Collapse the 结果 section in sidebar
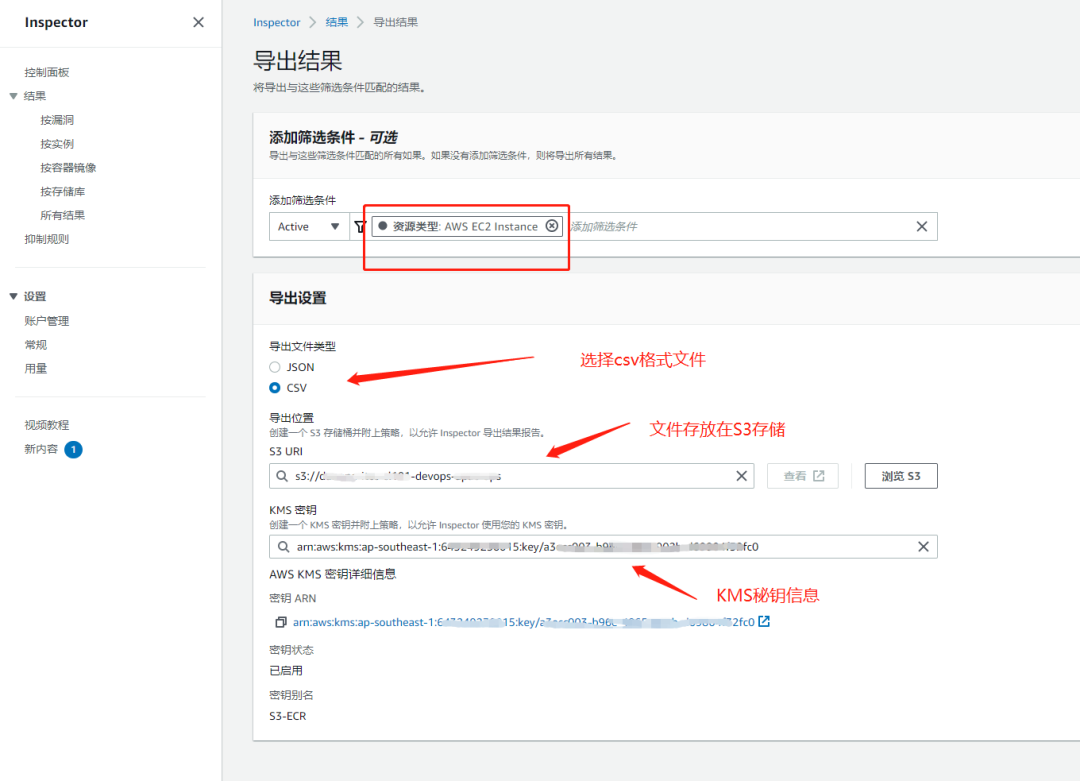This screenshot has height=781, width=1080. point(13,95)
